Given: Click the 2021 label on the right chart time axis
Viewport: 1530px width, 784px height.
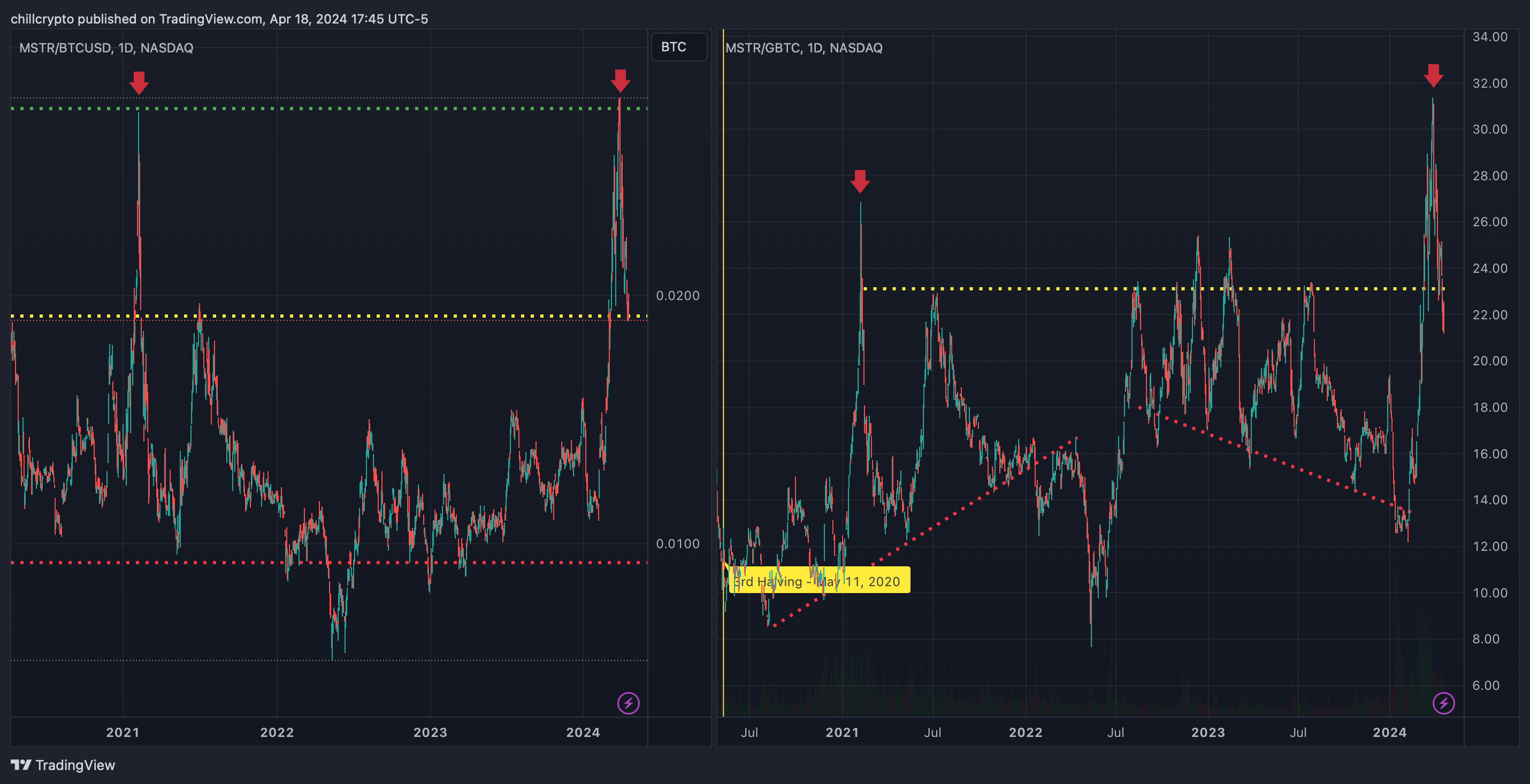Looking at the screenshot, I should tap(842, 732).
